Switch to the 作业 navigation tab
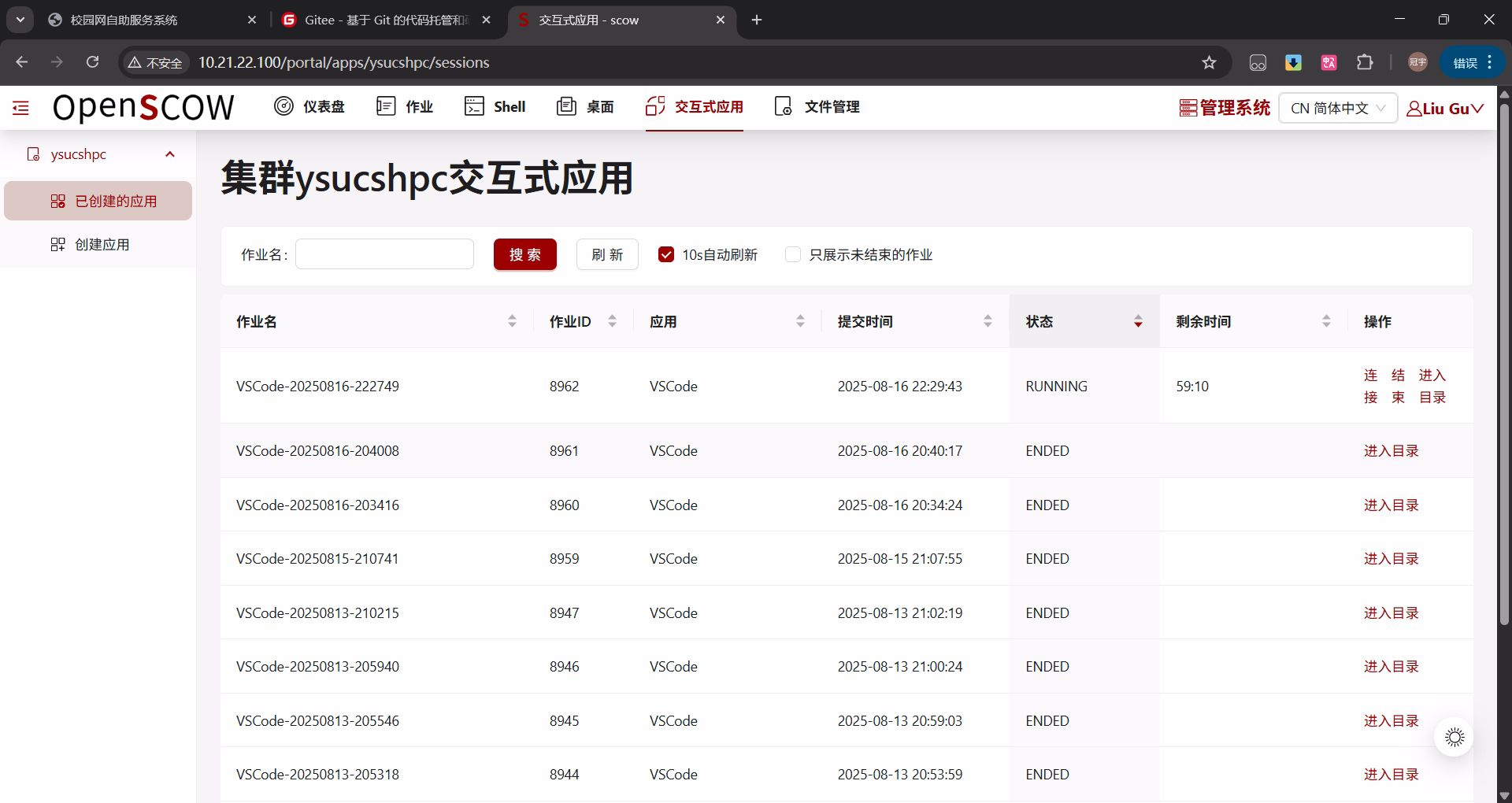Screen dimensions: 1512x803 [x=405, y=106]
